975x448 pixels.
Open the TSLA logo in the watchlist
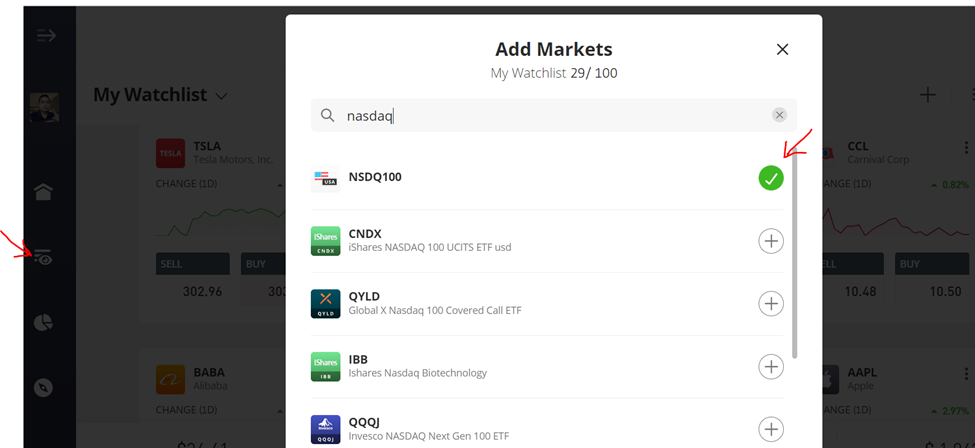[x=170, y=153]
